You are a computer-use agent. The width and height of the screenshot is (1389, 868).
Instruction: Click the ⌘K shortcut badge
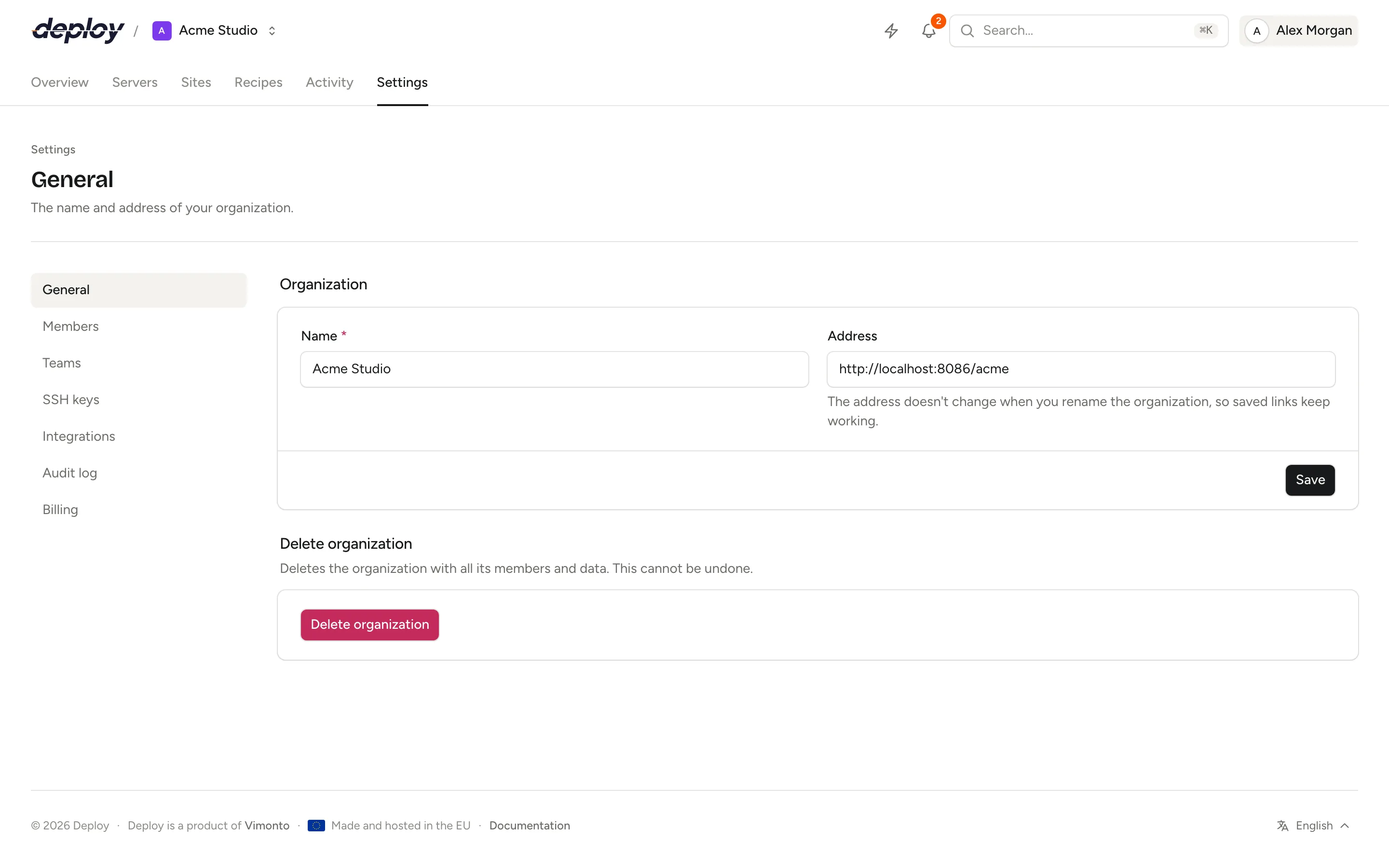[1206, 30]
